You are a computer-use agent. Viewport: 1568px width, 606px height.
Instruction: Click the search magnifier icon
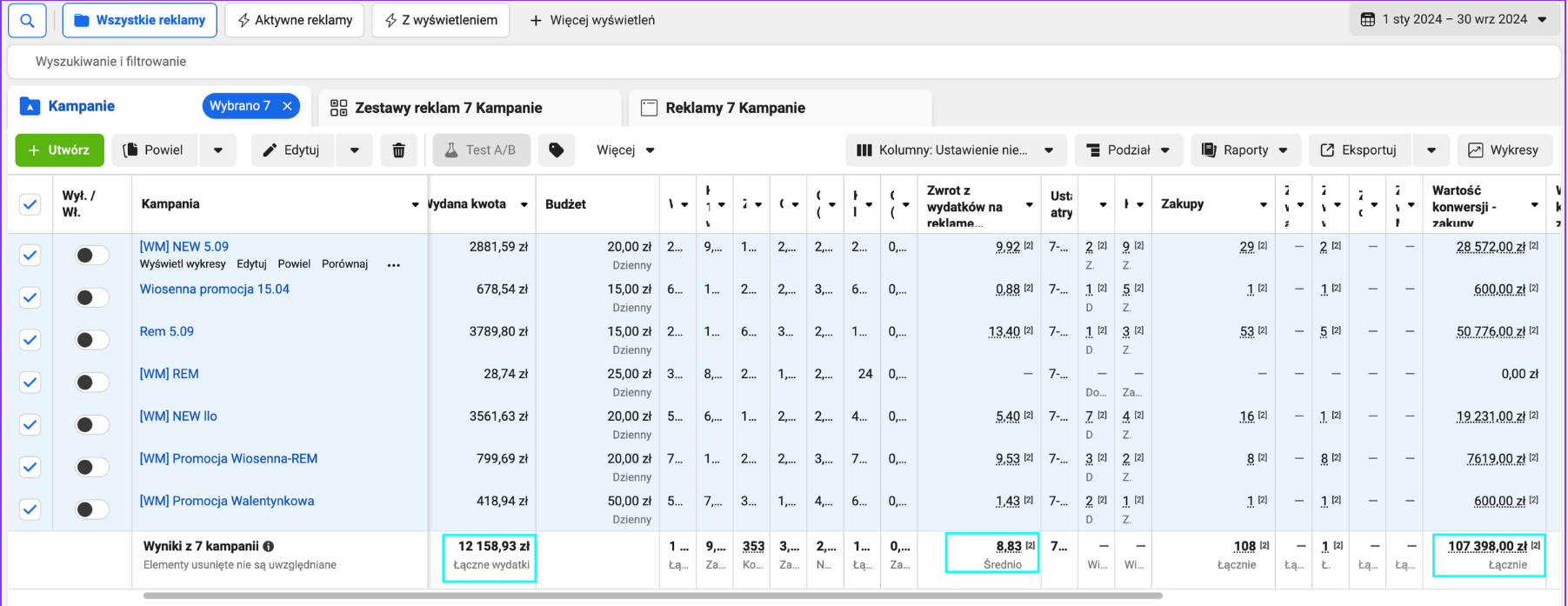pyautogui.click(x=27, y=20)
